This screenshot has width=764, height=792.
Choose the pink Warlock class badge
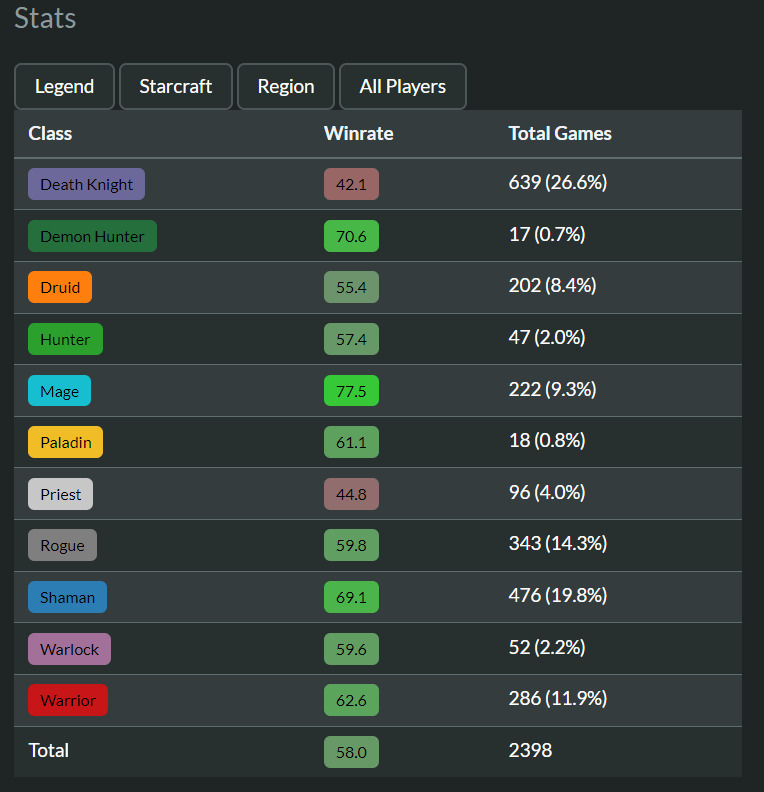coord(69,649)
